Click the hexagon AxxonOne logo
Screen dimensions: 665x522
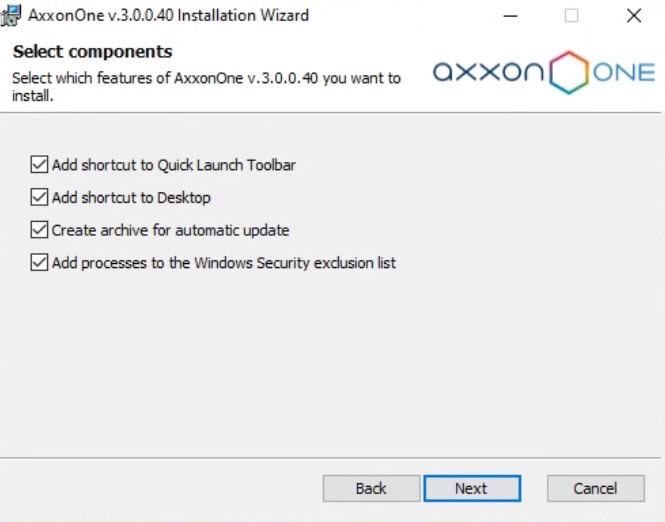coord(571,72)
